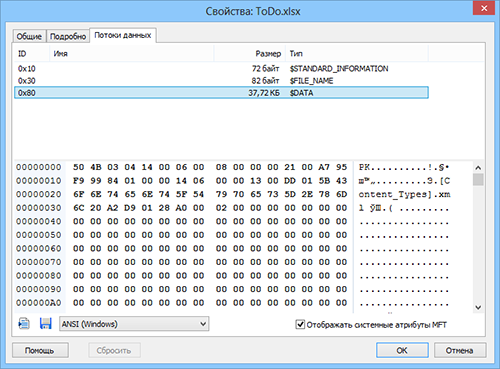
Task: Close the ToDo.xlsx properties dialog
Action: pyautogui.click(x=484, y=8)
